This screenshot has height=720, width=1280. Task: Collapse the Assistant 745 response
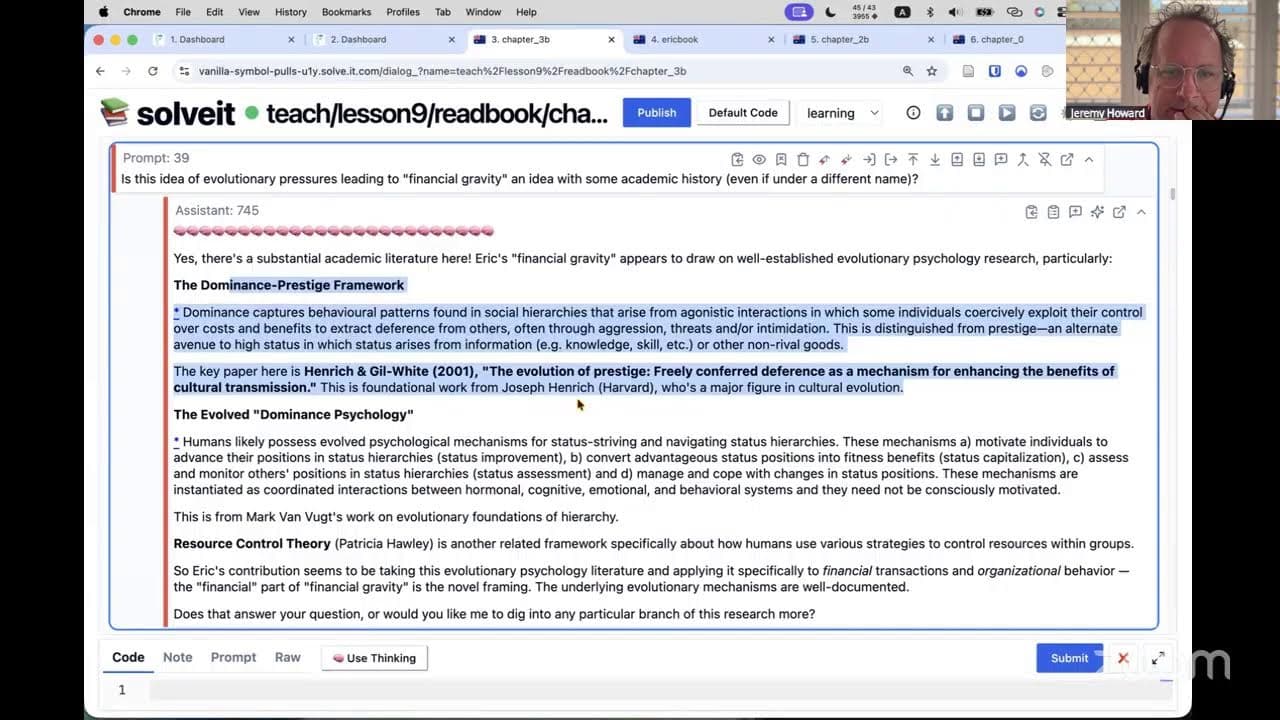click(x=1141, y=212)
